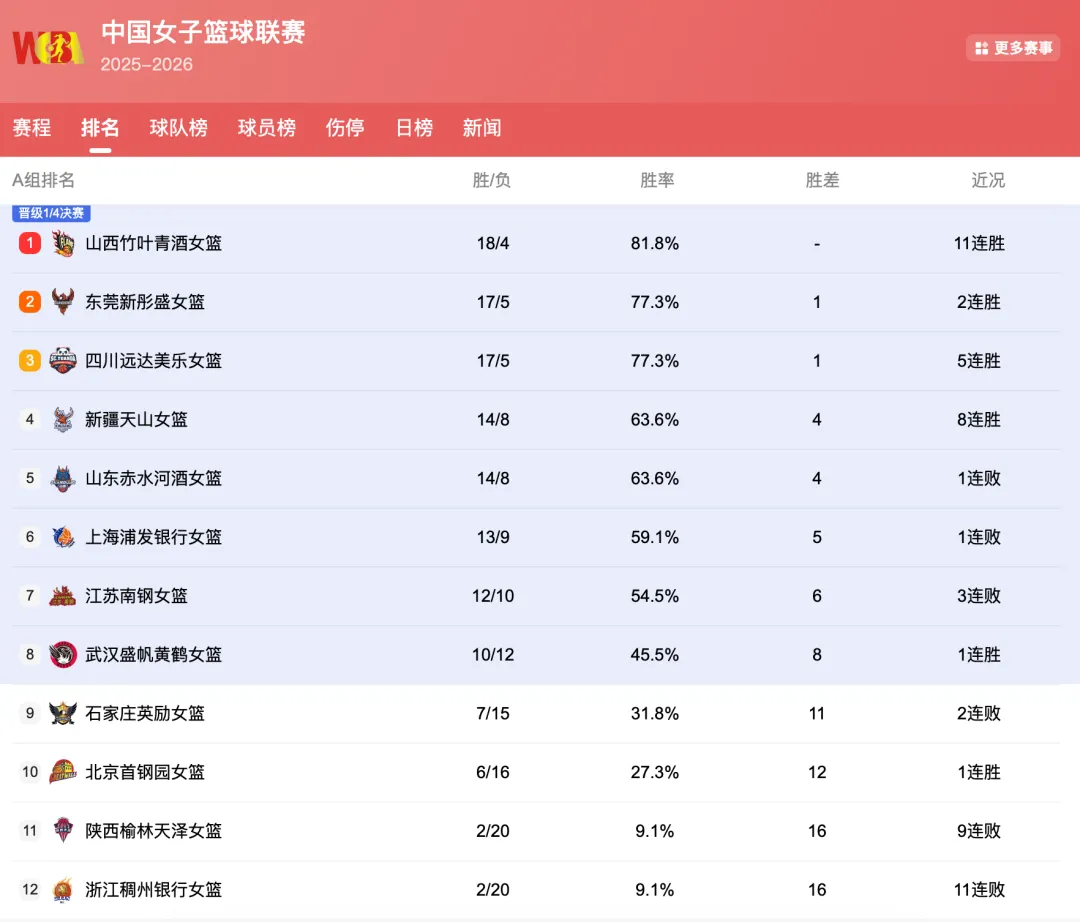
Task: Open team 东莞新彤盛女篮
Action: pyautogui.click(x=145, y=302)
